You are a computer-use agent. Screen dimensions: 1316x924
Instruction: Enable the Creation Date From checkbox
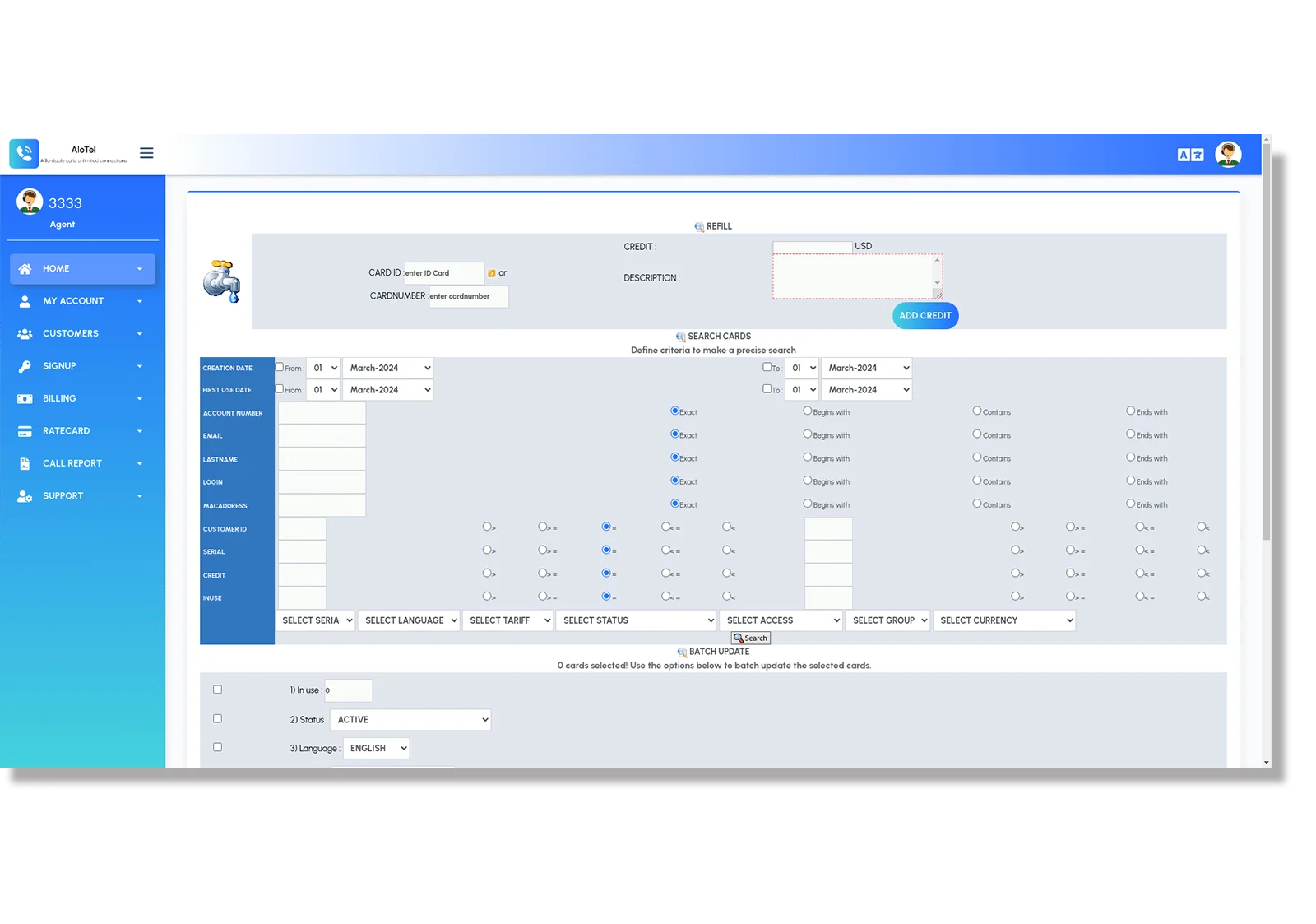[280, 368]
